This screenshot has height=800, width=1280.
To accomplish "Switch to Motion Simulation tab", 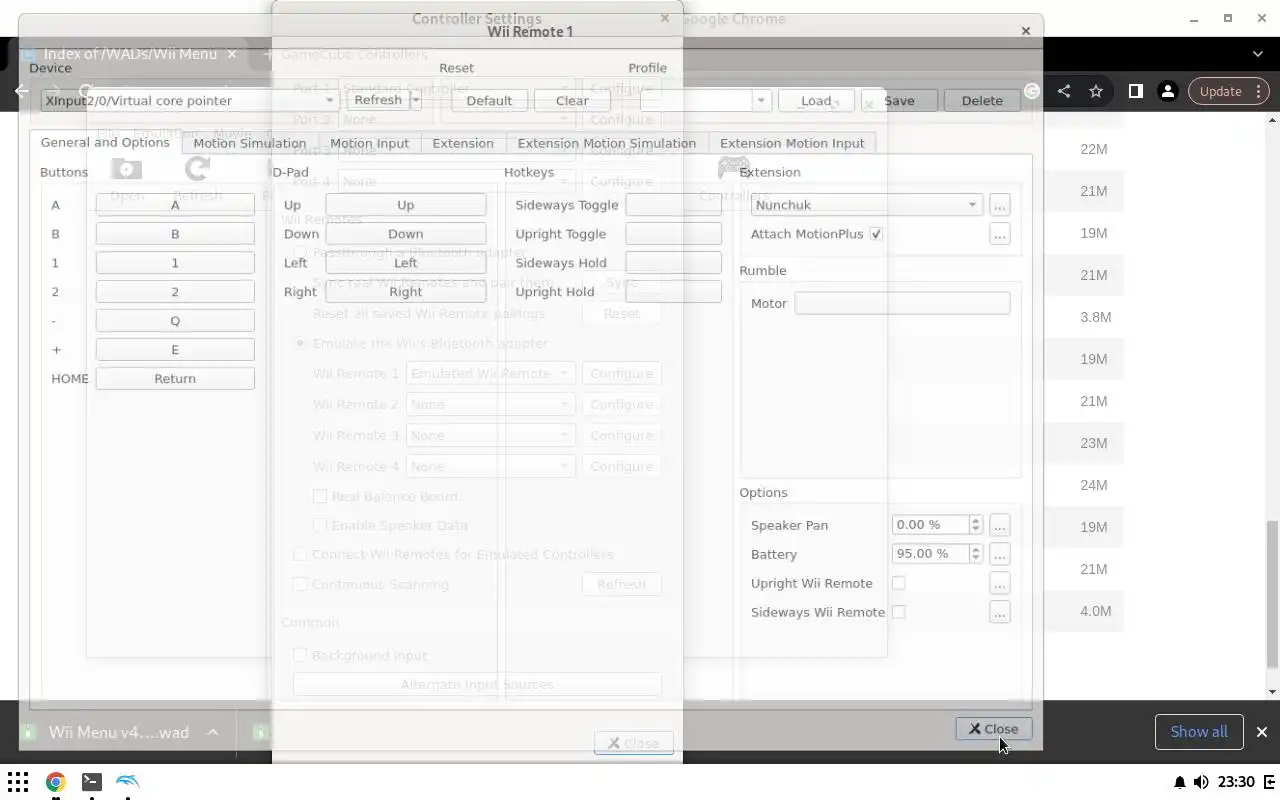I will tap(250, 143).
